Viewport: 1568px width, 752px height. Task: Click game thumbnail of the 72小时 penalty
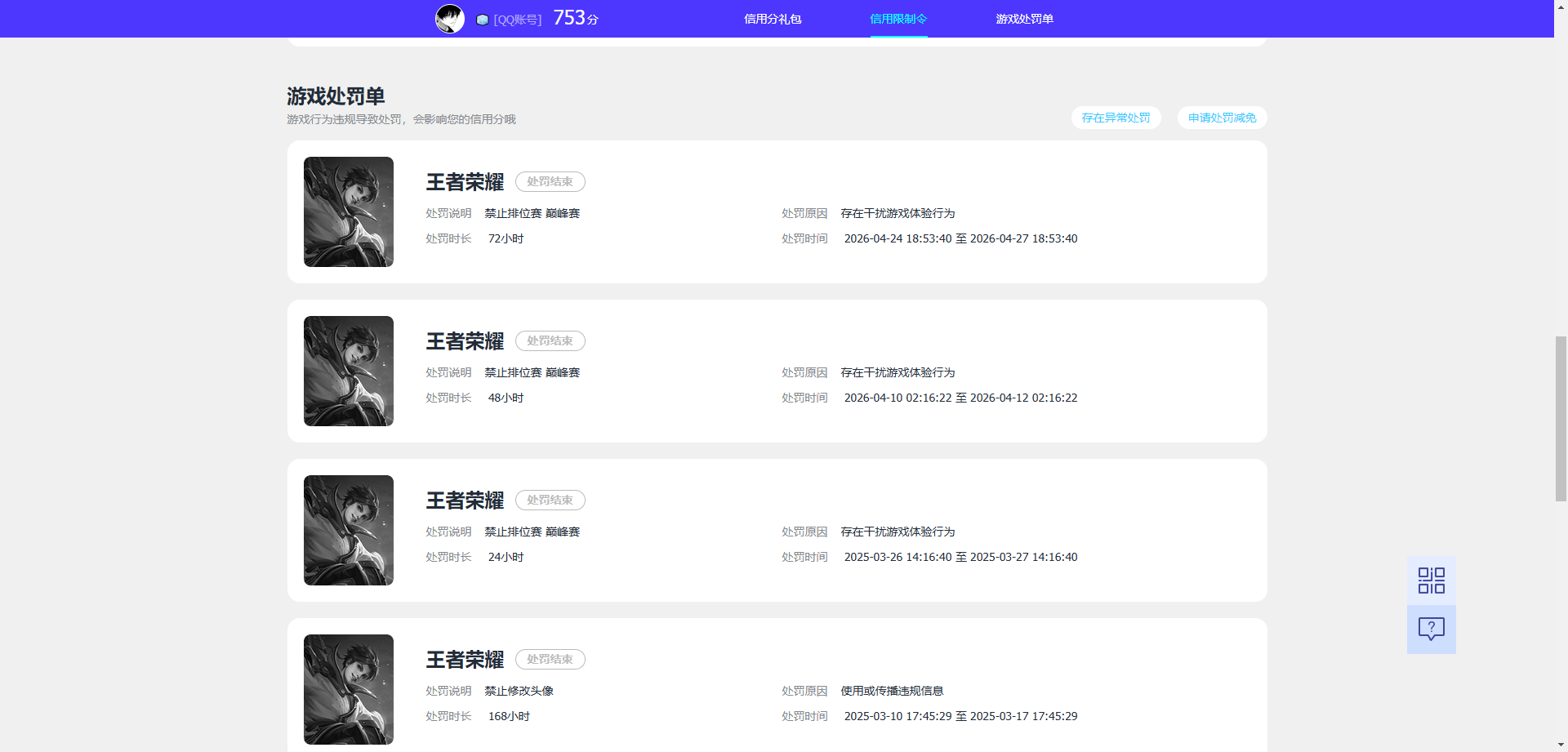(x=349, y=211)
